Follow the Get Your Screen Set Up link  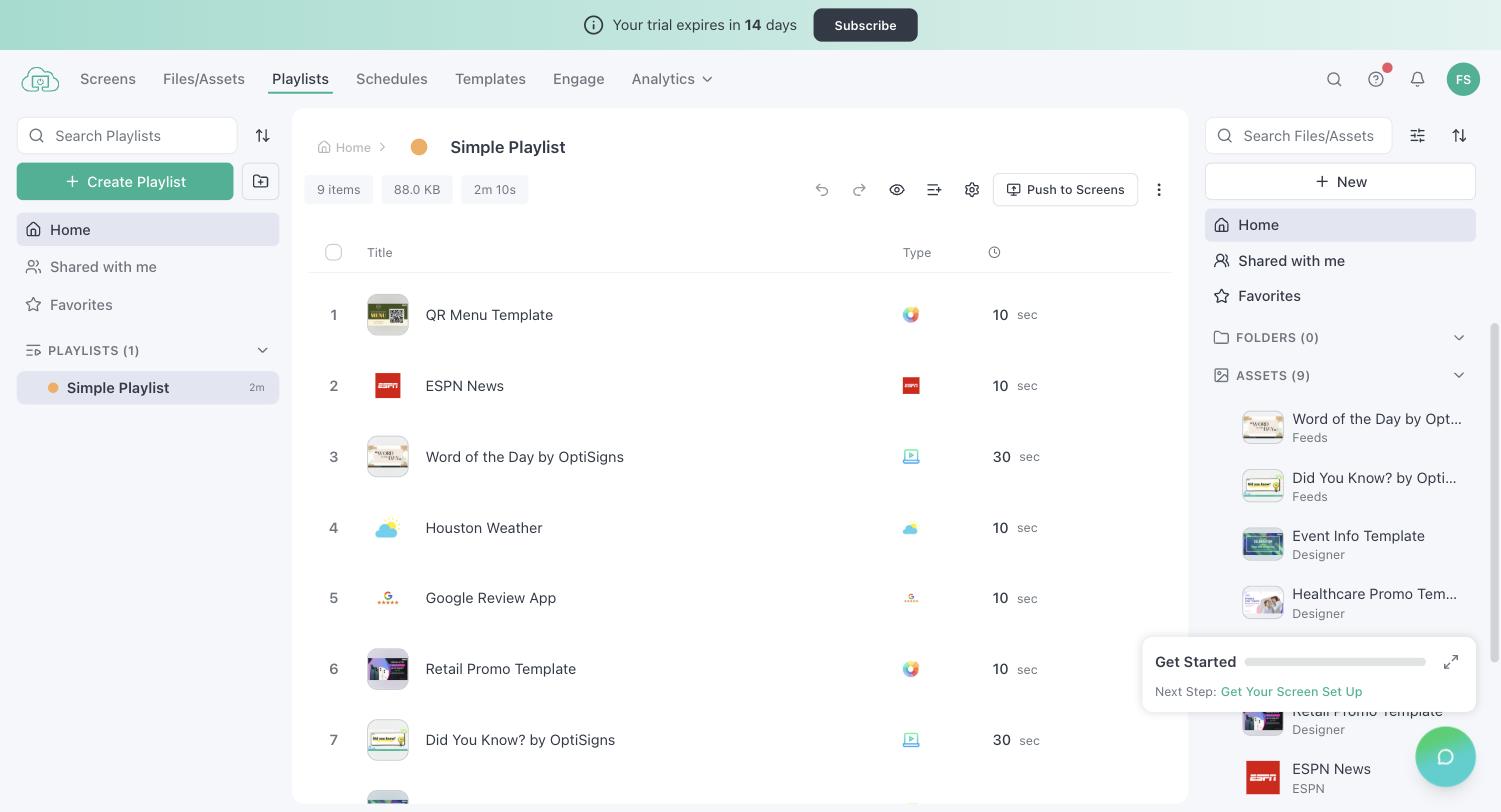pyautogui.click(x=1291, y=692)
